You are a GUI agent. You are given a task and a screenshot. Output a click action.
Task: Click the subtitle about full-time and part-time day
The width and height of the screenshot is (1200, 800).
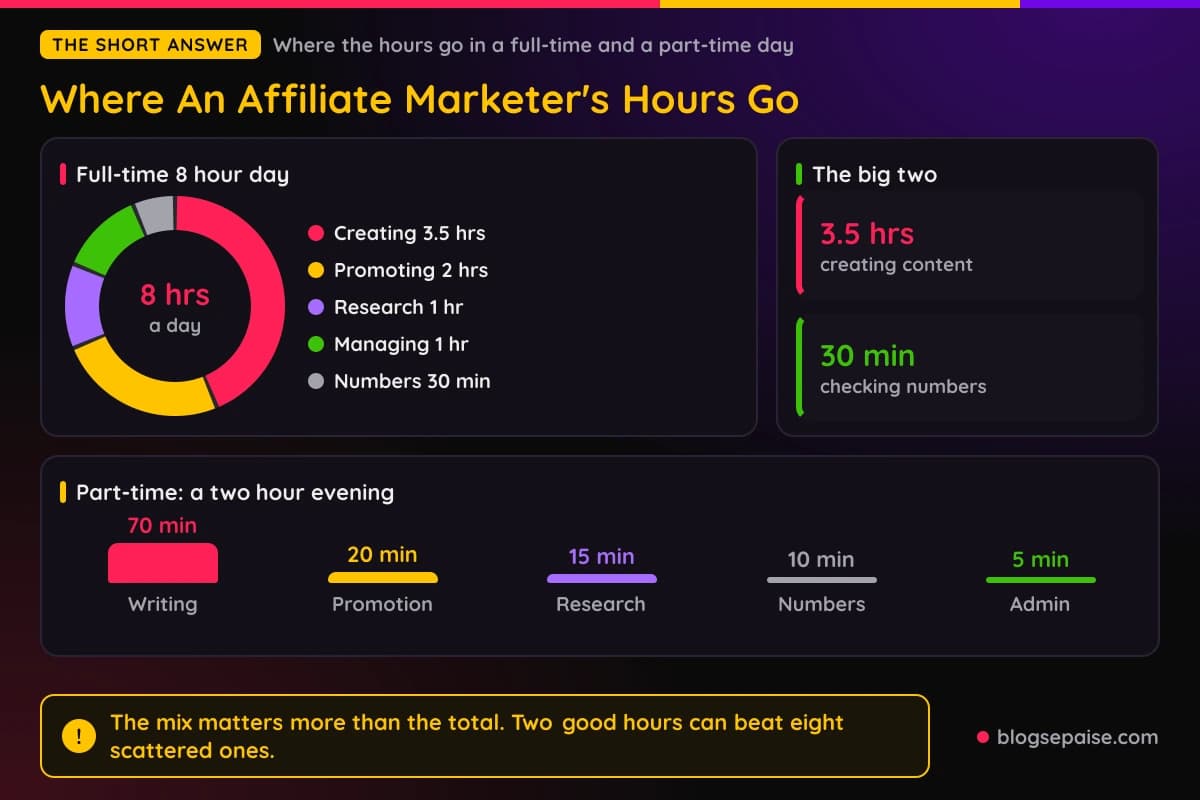(x=533, y=45)
